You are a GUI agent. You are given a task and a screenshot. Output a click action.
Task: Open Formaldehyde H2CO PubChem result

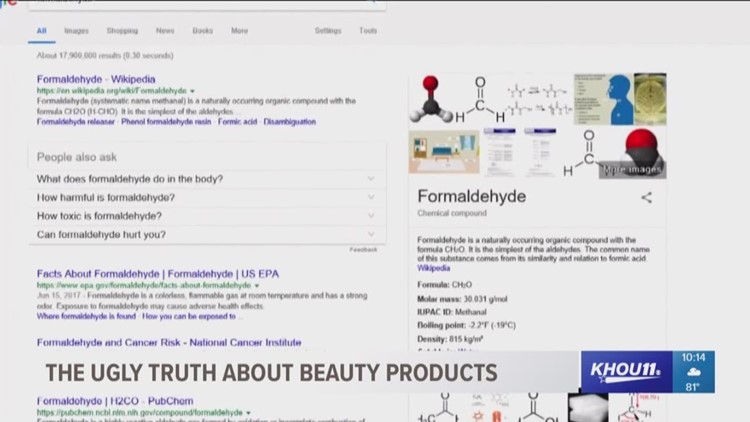tap(115, 401)
